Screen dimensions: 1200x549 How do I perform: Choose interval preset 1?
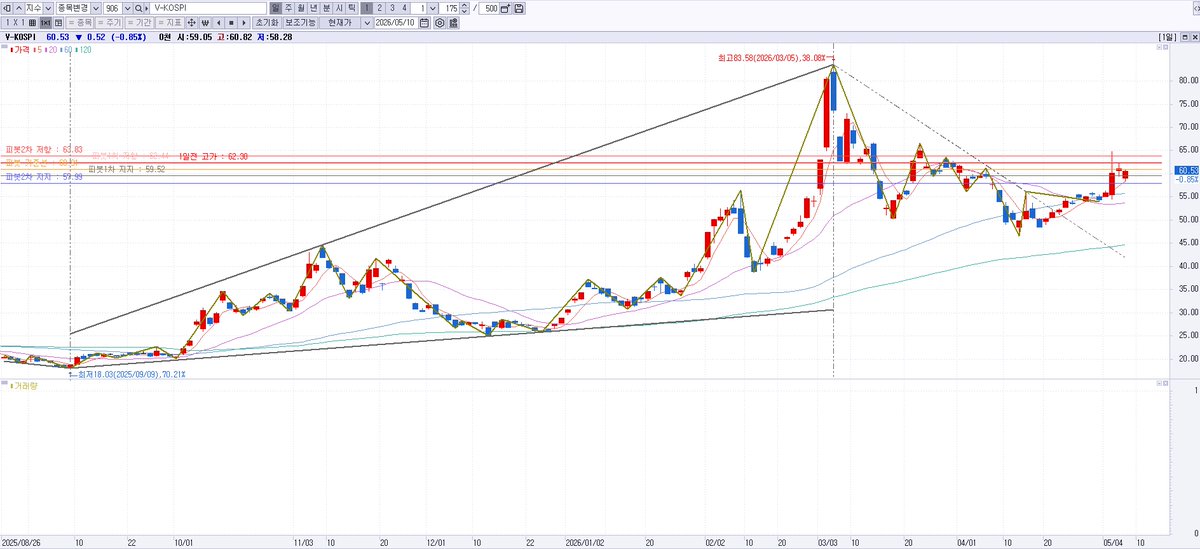(366, 8)
